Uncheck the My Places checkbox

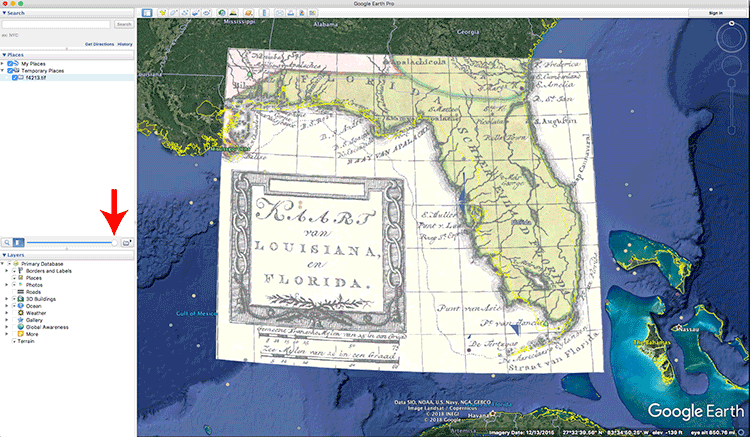click(10, 64)
